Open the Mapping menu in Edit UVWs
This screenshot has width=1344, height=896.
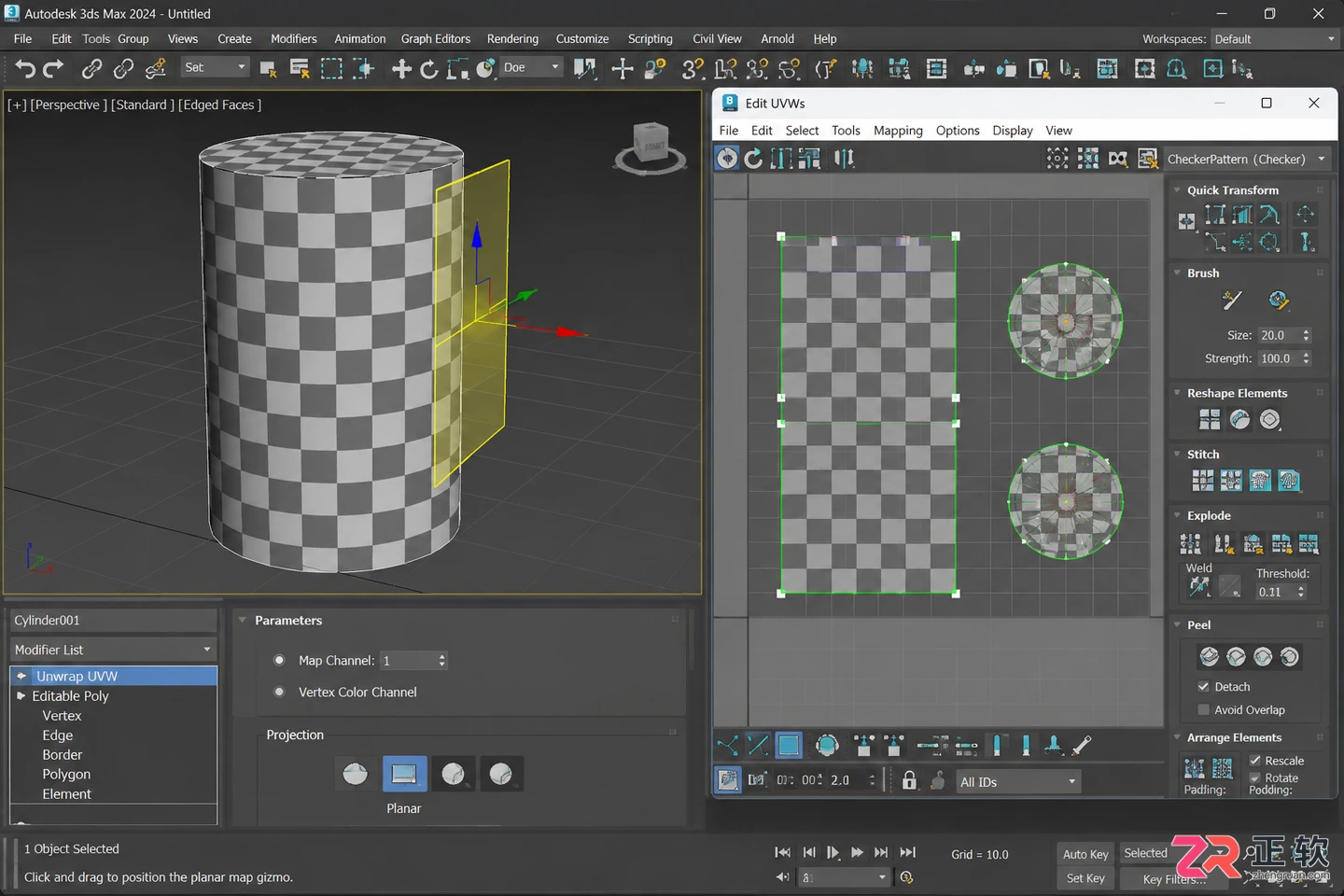898,131
